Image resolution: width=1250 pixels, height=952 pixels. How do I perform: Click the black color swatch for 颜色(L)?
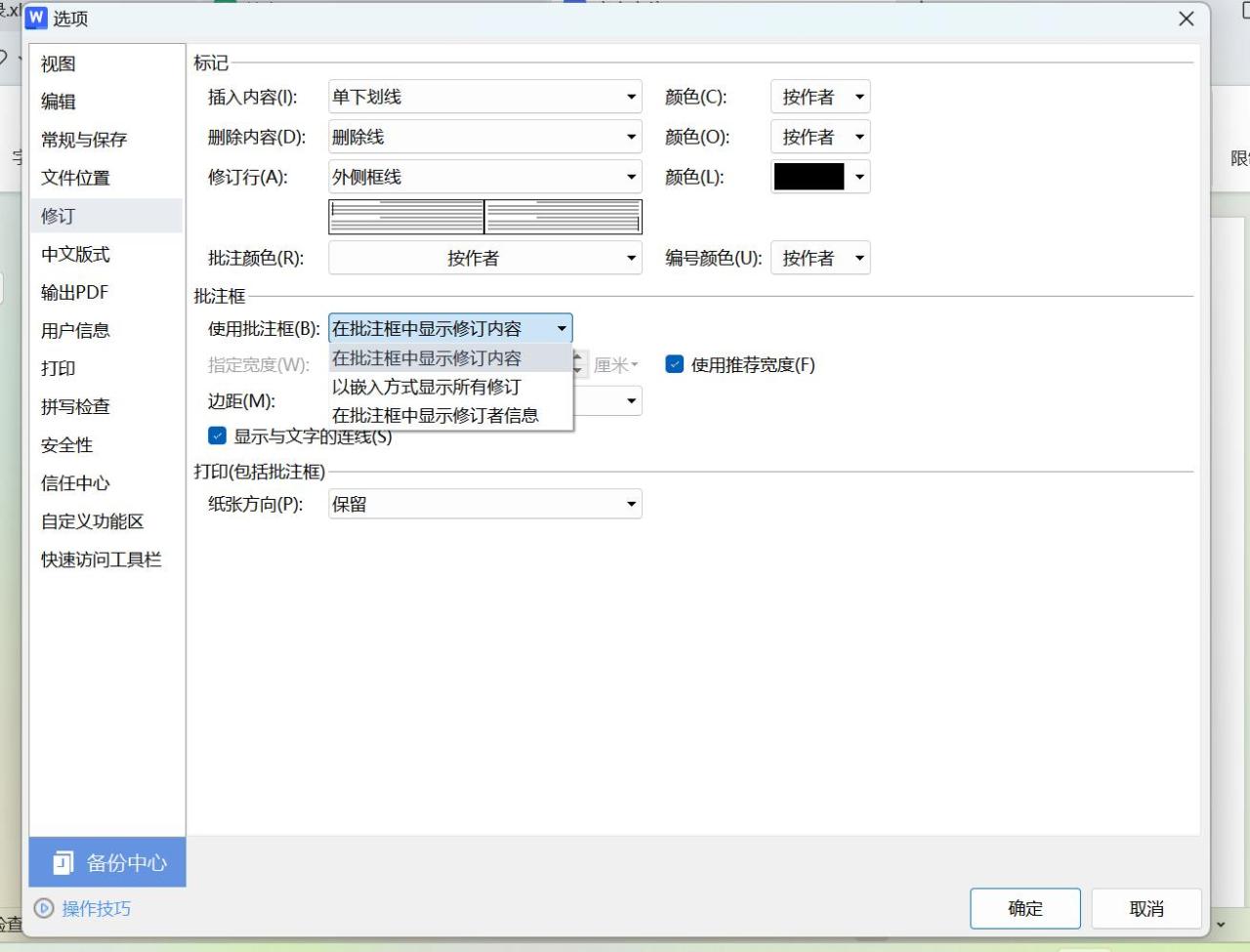811,177
